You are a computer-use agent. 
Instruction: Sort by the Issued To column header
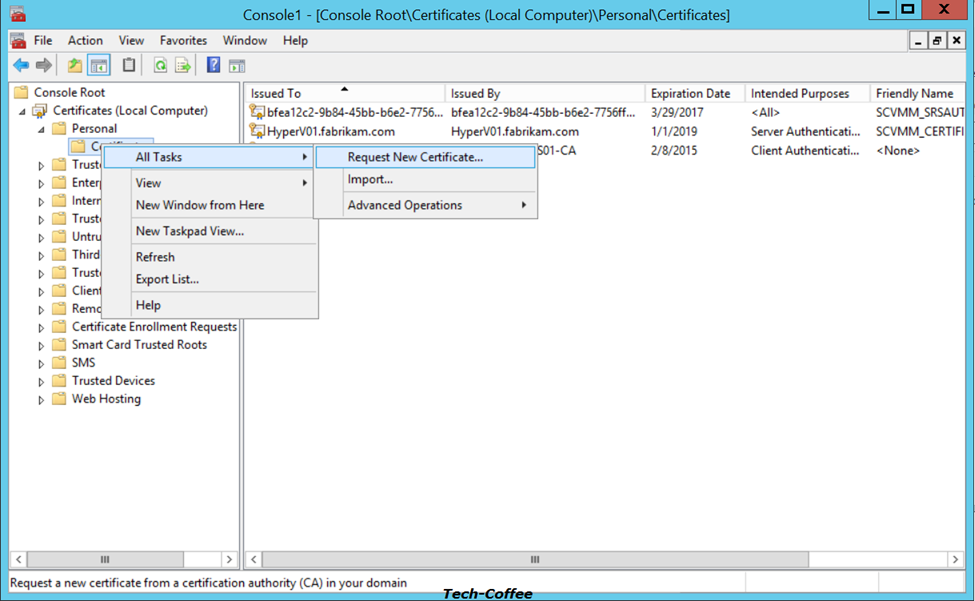point(345,93)
